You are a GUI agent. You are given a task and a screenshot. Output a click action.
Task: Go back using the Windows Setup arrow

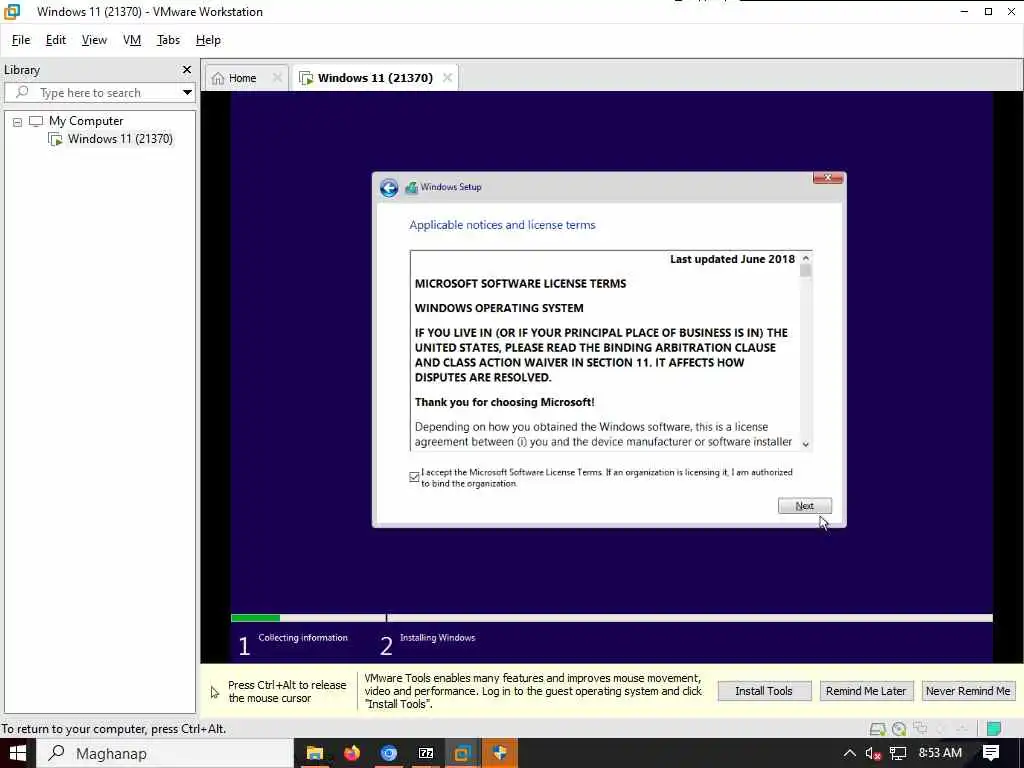click(x=389, y=188)
